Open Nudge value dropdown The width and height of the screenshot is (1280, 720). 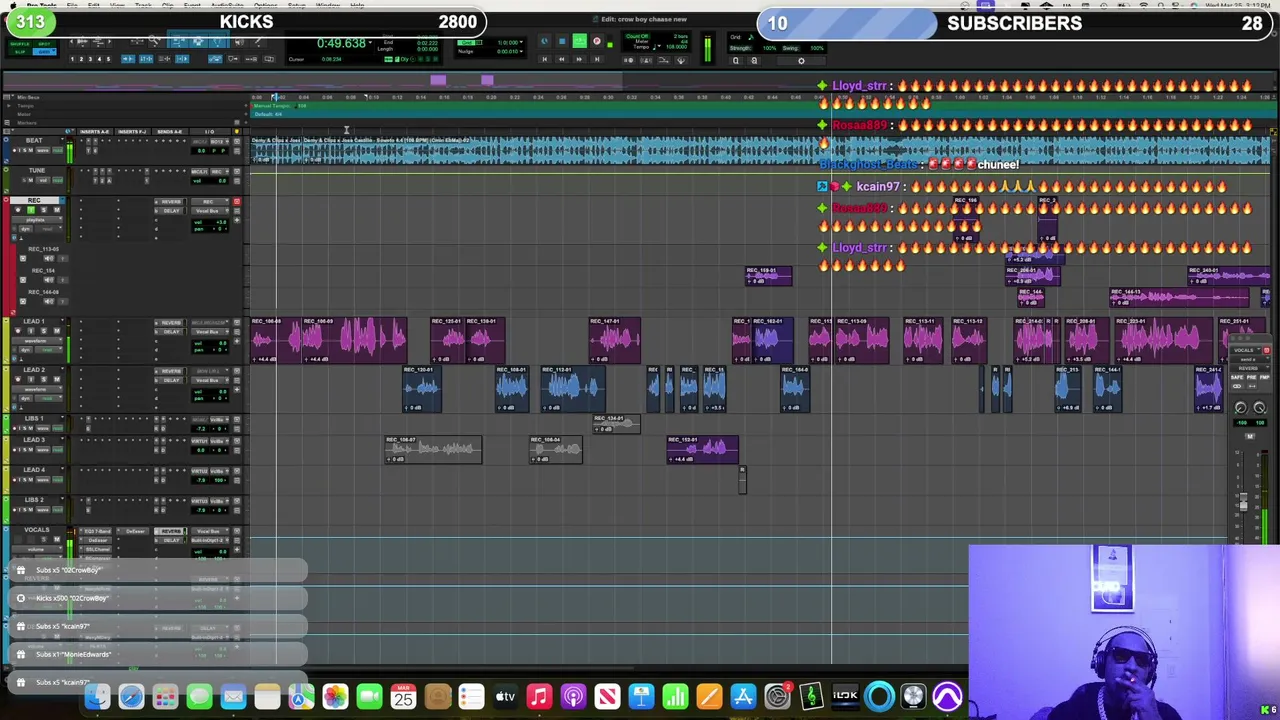point(521,51)
